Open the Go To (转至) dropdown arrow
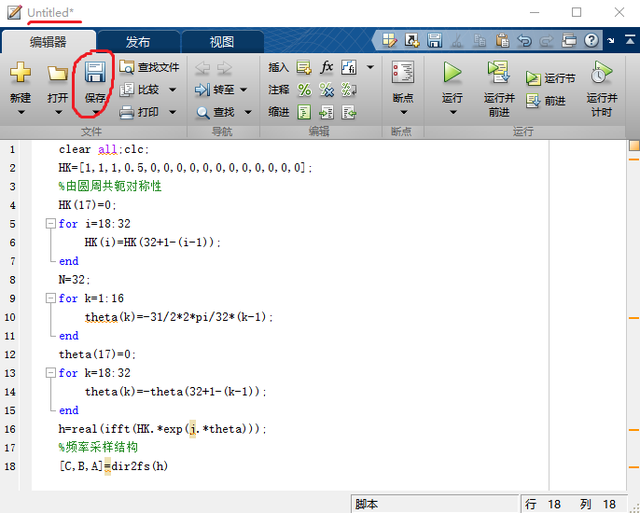The image size is (640, 513). [x=244, y=89]
